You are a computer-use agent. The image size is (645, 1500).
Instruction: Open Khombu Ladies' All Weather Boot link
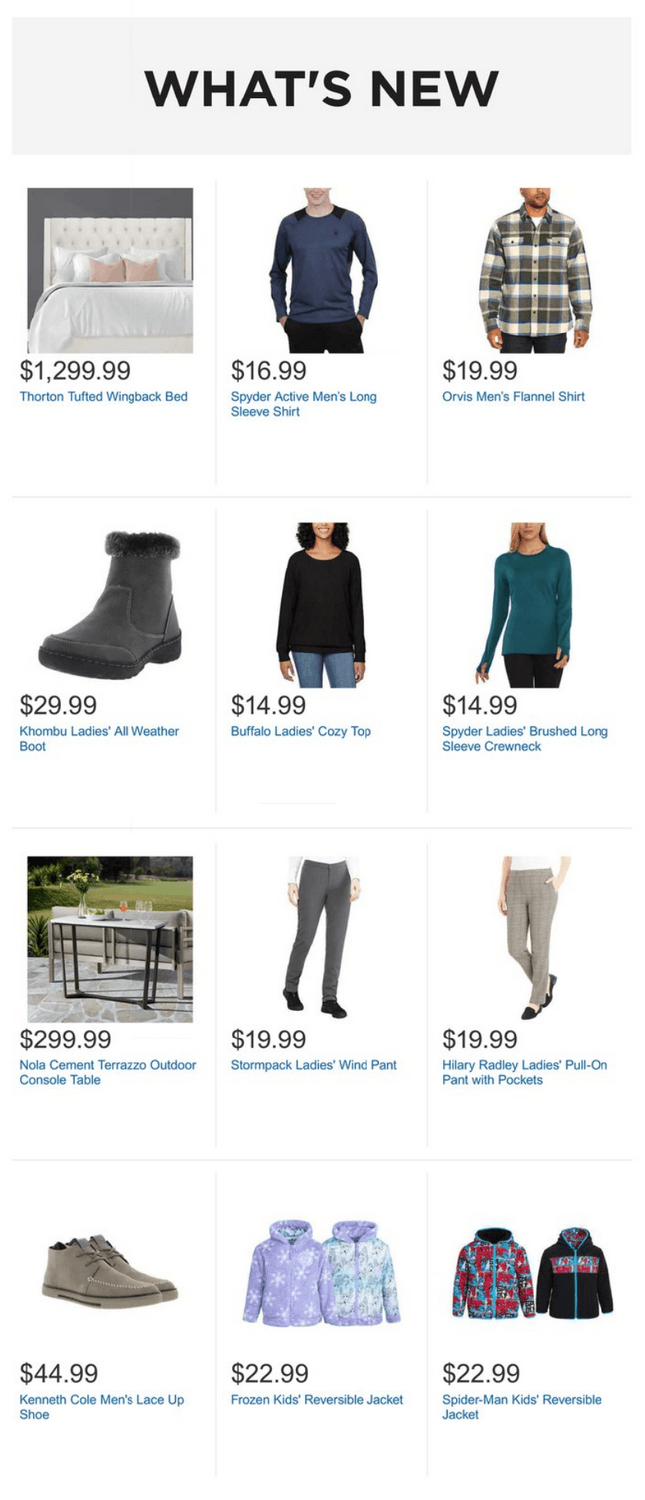99,739
